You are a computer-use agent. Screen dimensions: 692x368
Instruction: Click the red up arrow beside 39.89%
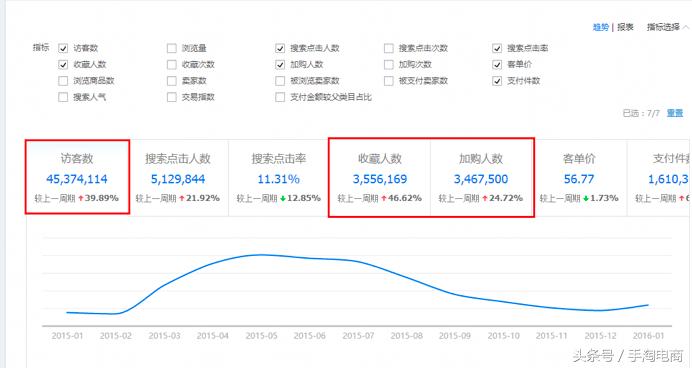click(81, 199)
